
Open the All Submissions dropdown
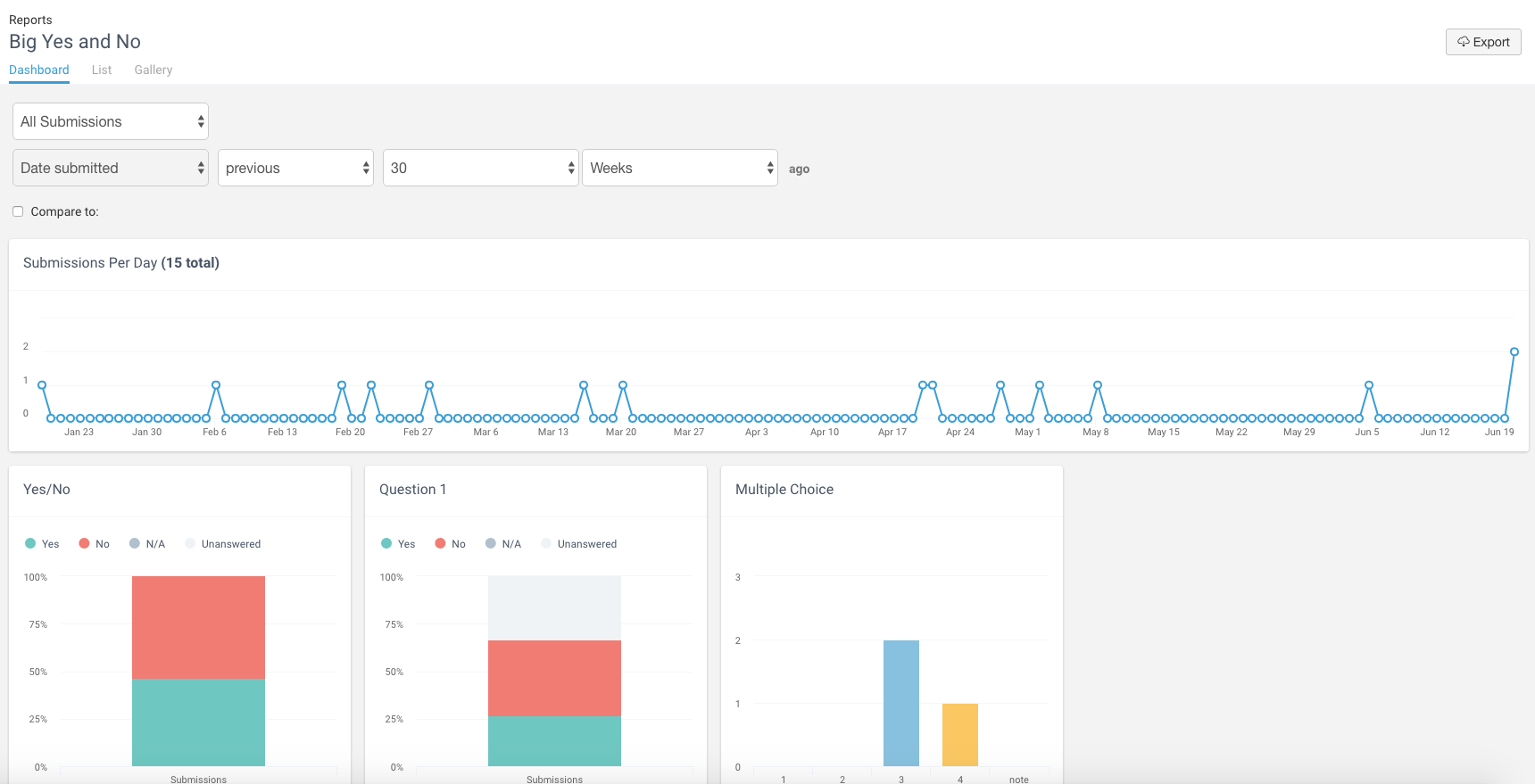111,121
